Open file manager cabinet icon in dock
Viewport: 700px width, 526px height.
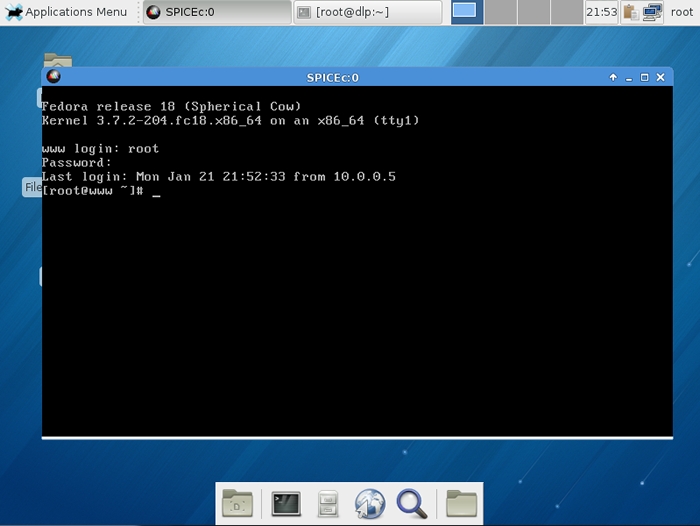[x=328, y=504]
